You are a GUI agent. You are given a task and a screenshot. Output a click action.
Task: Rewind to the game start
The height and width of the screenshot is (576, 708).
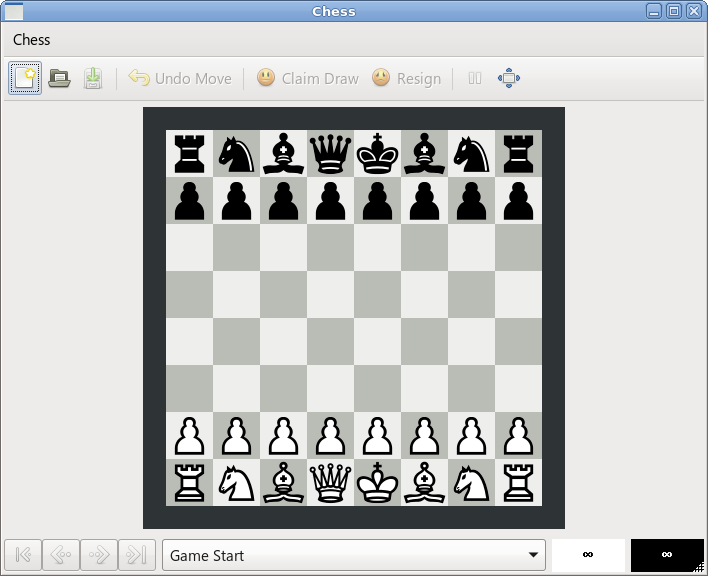23,554
